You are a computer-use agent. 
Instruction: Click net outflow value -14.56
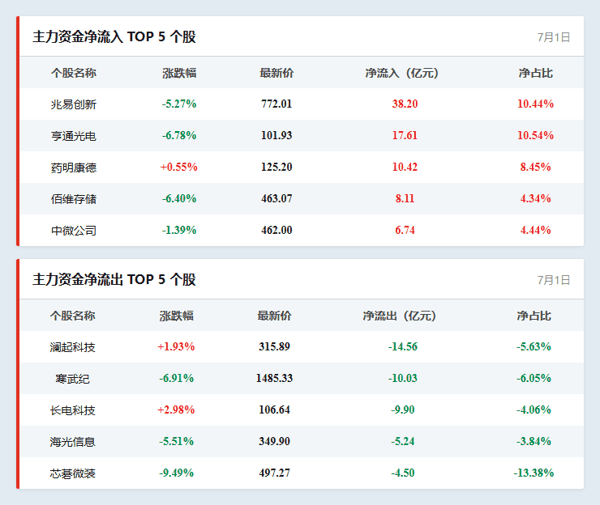tap(403, 347)
